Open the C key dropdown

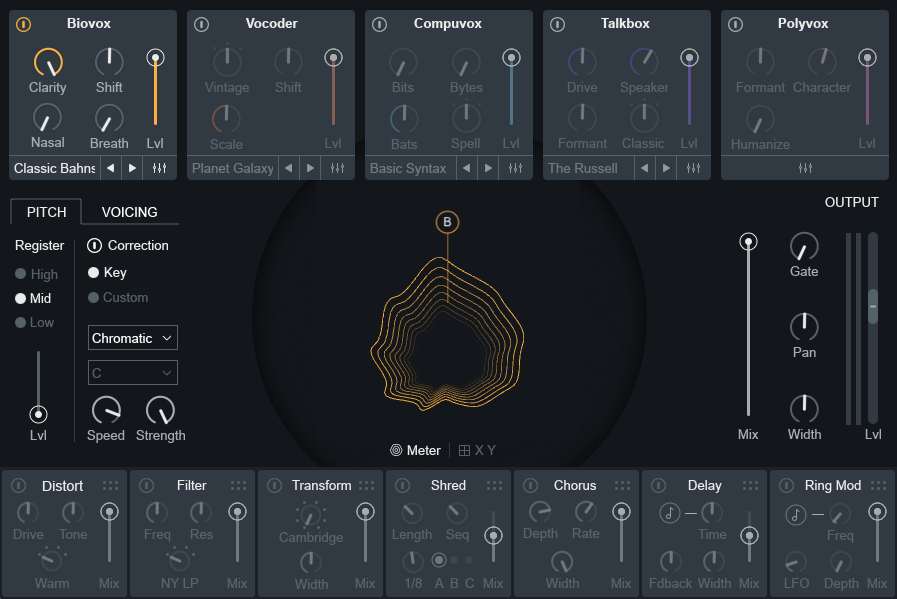point(133,373)
